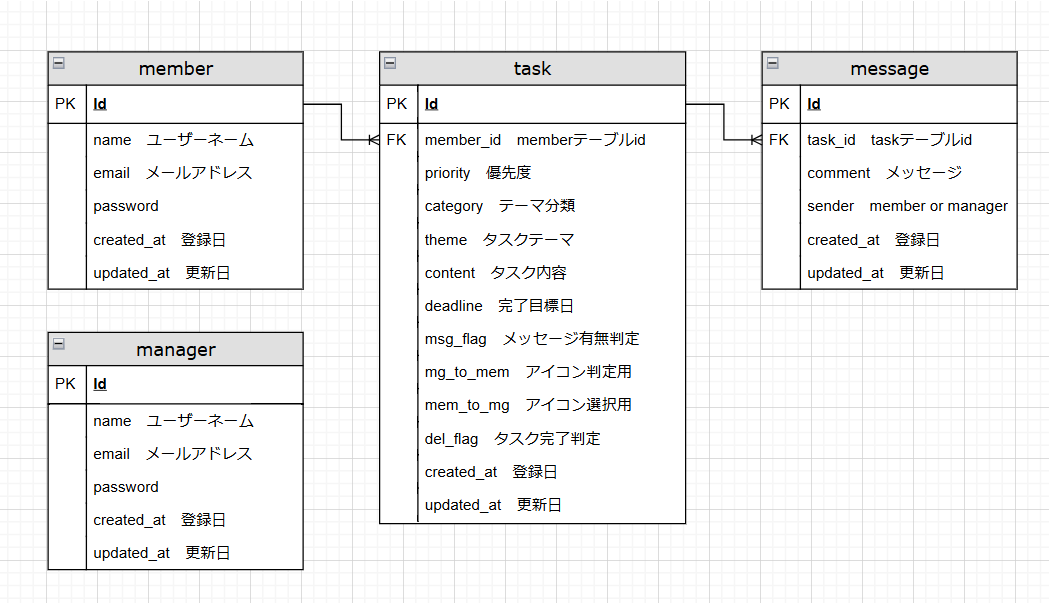Select the sender row in message table
This screenshot has height=603, width=1049.
click(x=907, y=206)
